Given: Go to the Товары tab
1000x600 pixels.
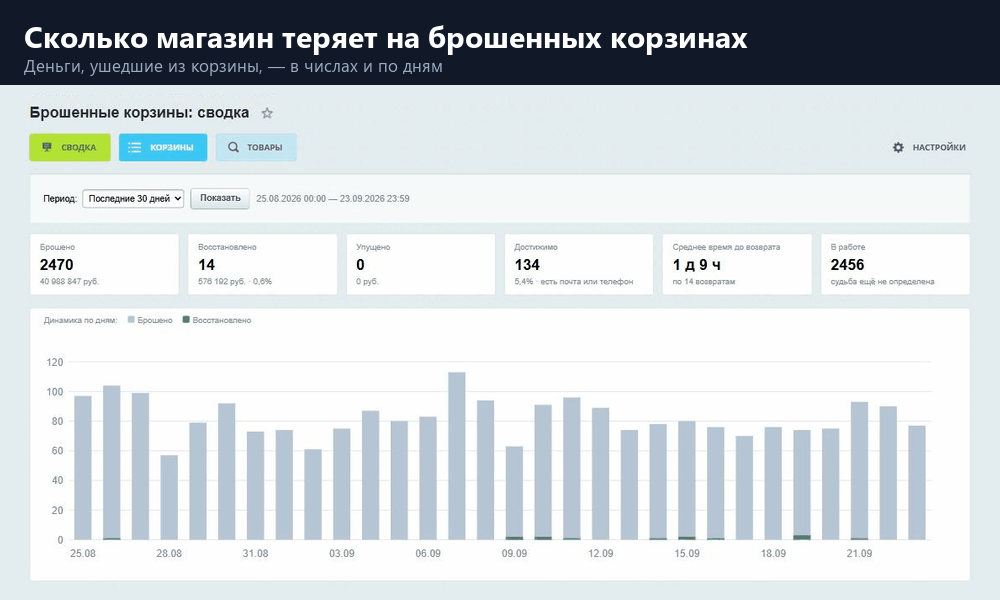Looking at the screenshot, I should [x=256, y=147].
